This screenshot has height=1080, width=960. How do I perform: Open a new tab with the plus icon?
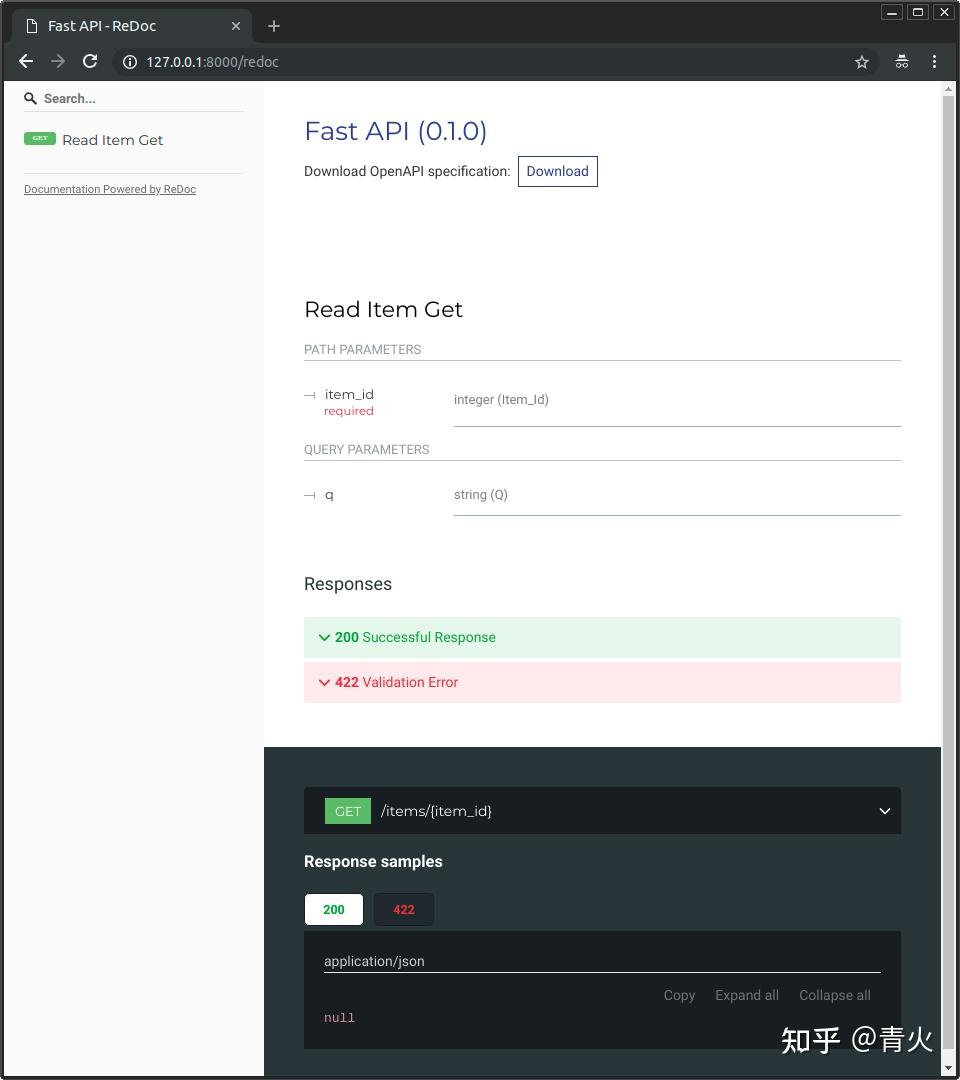click(x=274, y=25)
